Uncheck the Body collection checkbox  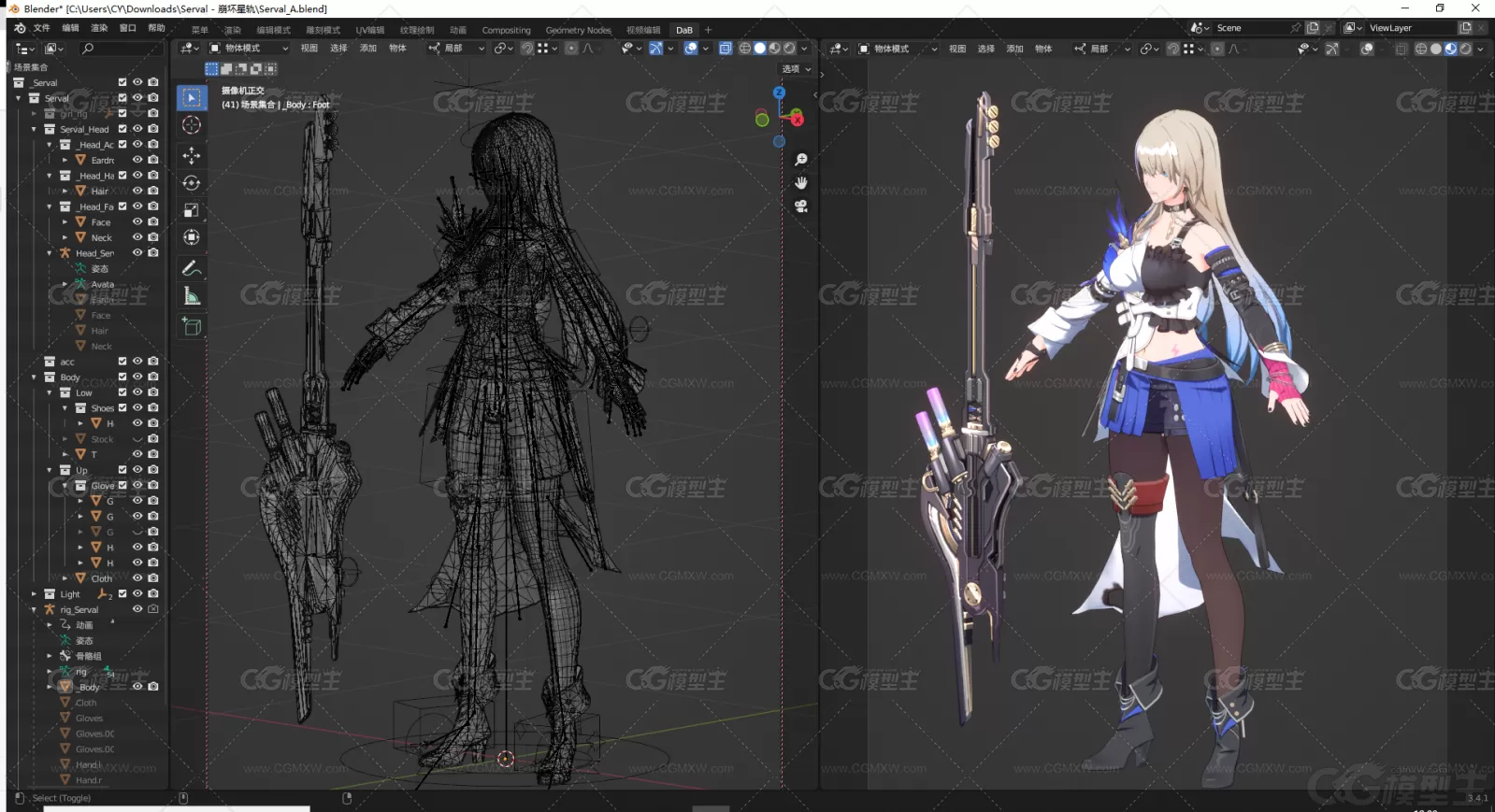click(x=122, y=377)
